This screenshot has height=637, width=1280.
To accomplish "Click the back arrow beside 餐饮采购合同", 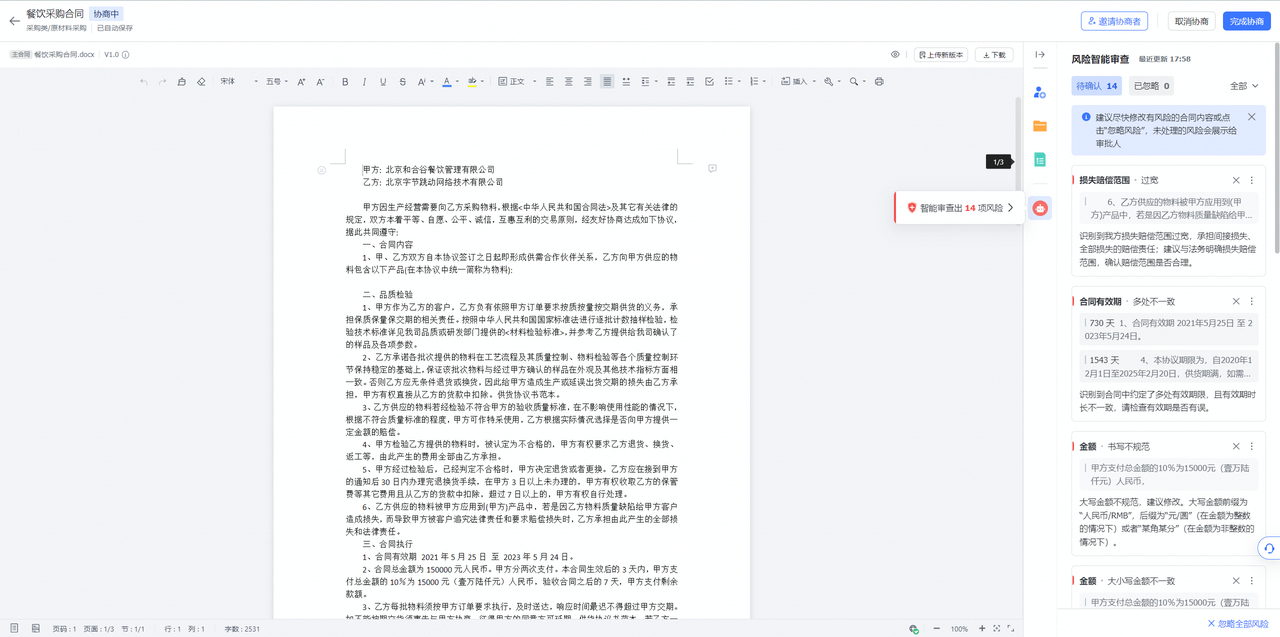I will point(14,21).
